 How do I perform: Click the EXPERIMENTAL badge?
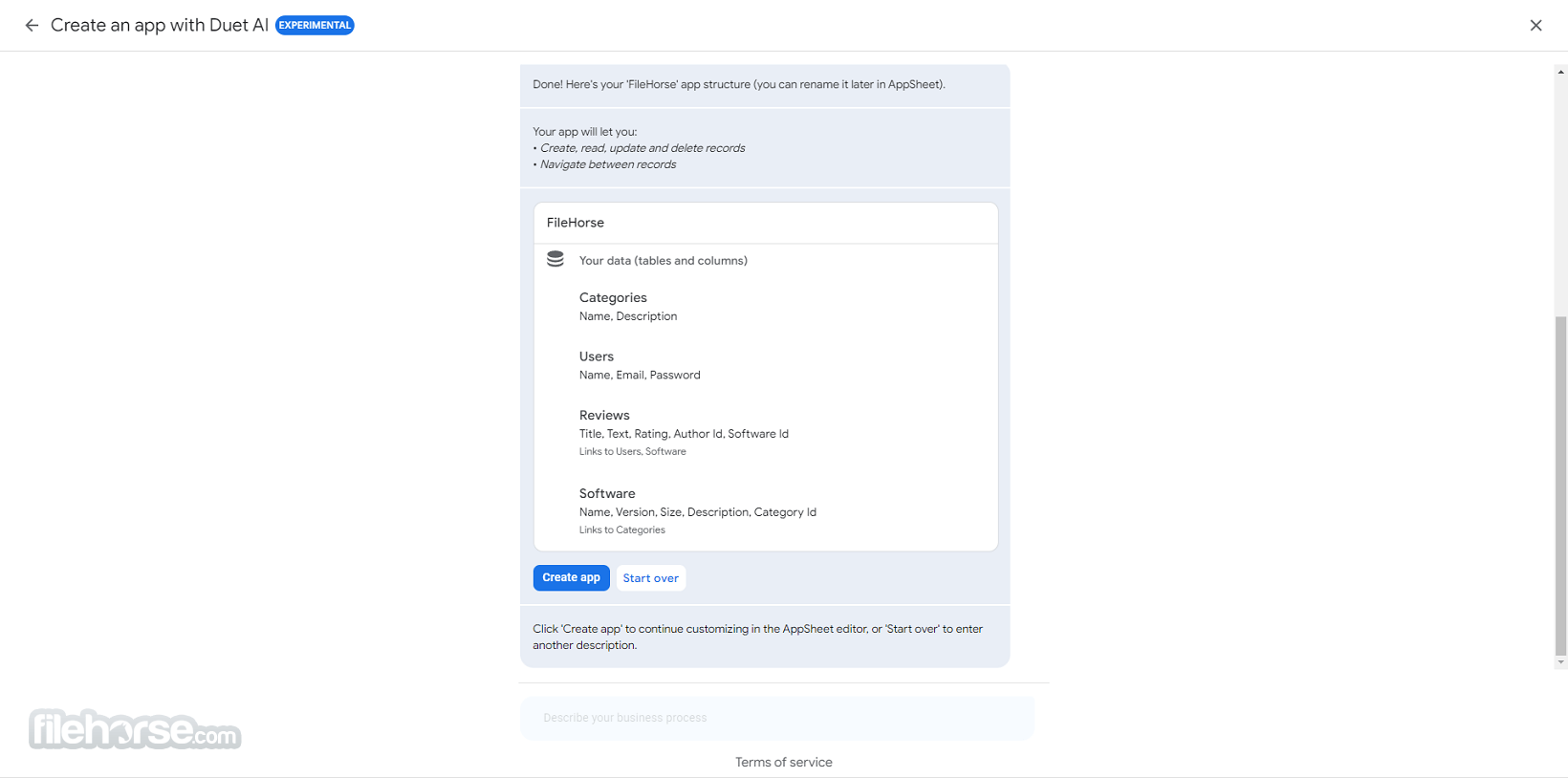point(315,26)
